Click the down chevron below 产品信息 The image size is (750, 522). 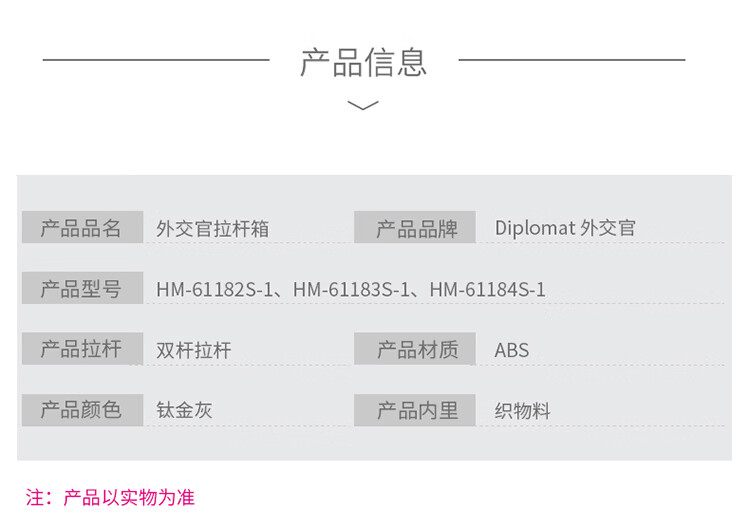(362, 105)
